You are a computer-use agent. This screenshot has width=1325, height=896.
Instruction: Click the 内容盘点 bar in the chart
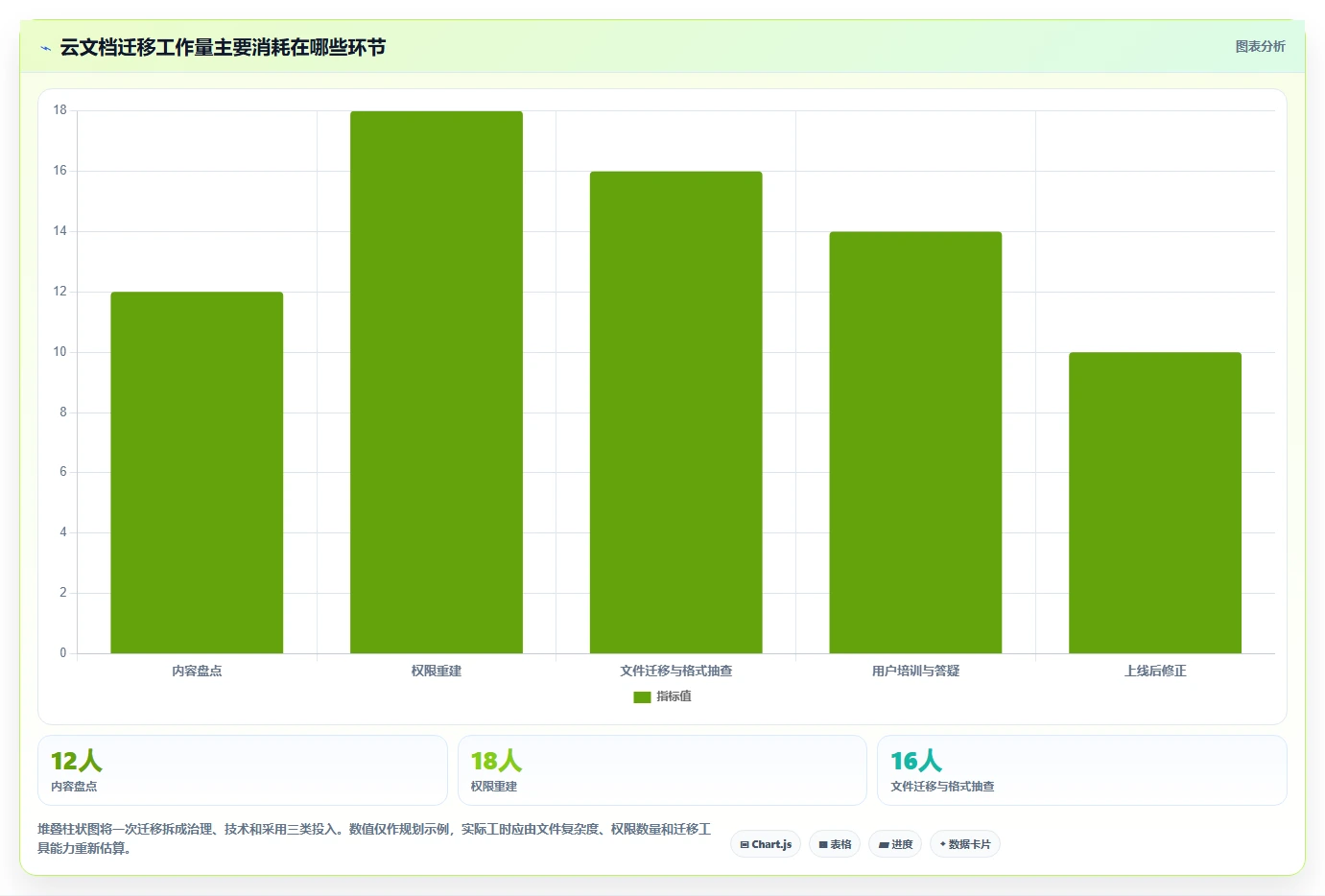(197, 473)
